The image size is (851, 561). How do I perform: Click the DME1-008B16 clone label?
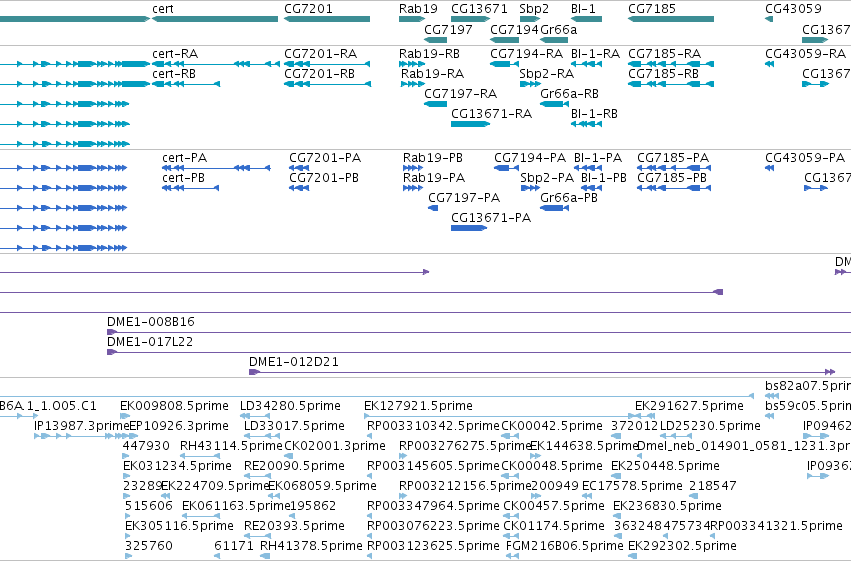click(x=150, y=322)
